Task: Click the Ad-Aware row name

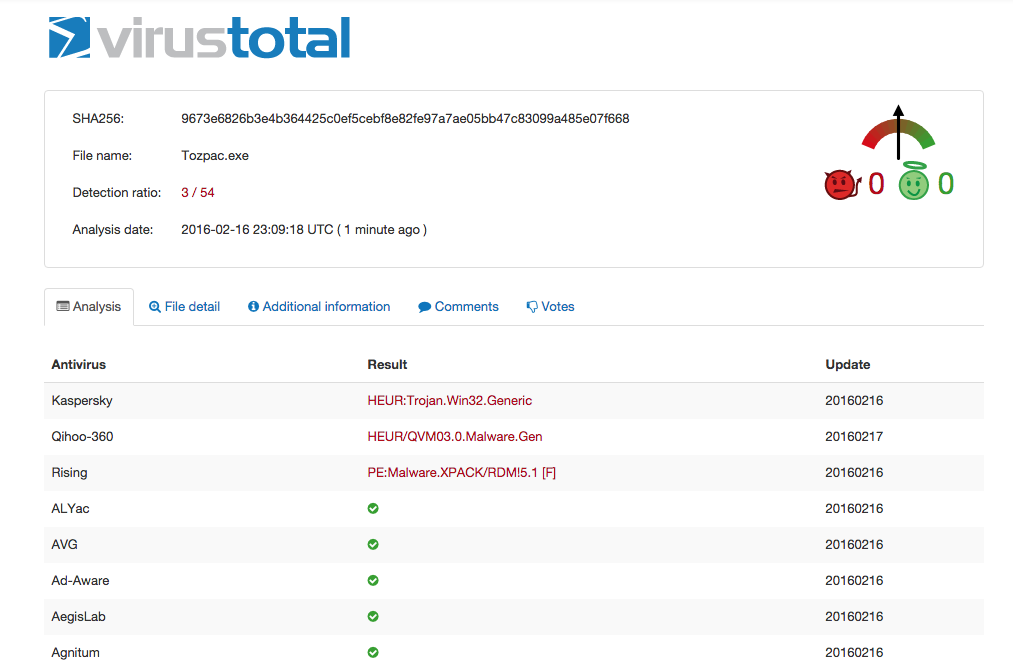Action: coord(81,581)
